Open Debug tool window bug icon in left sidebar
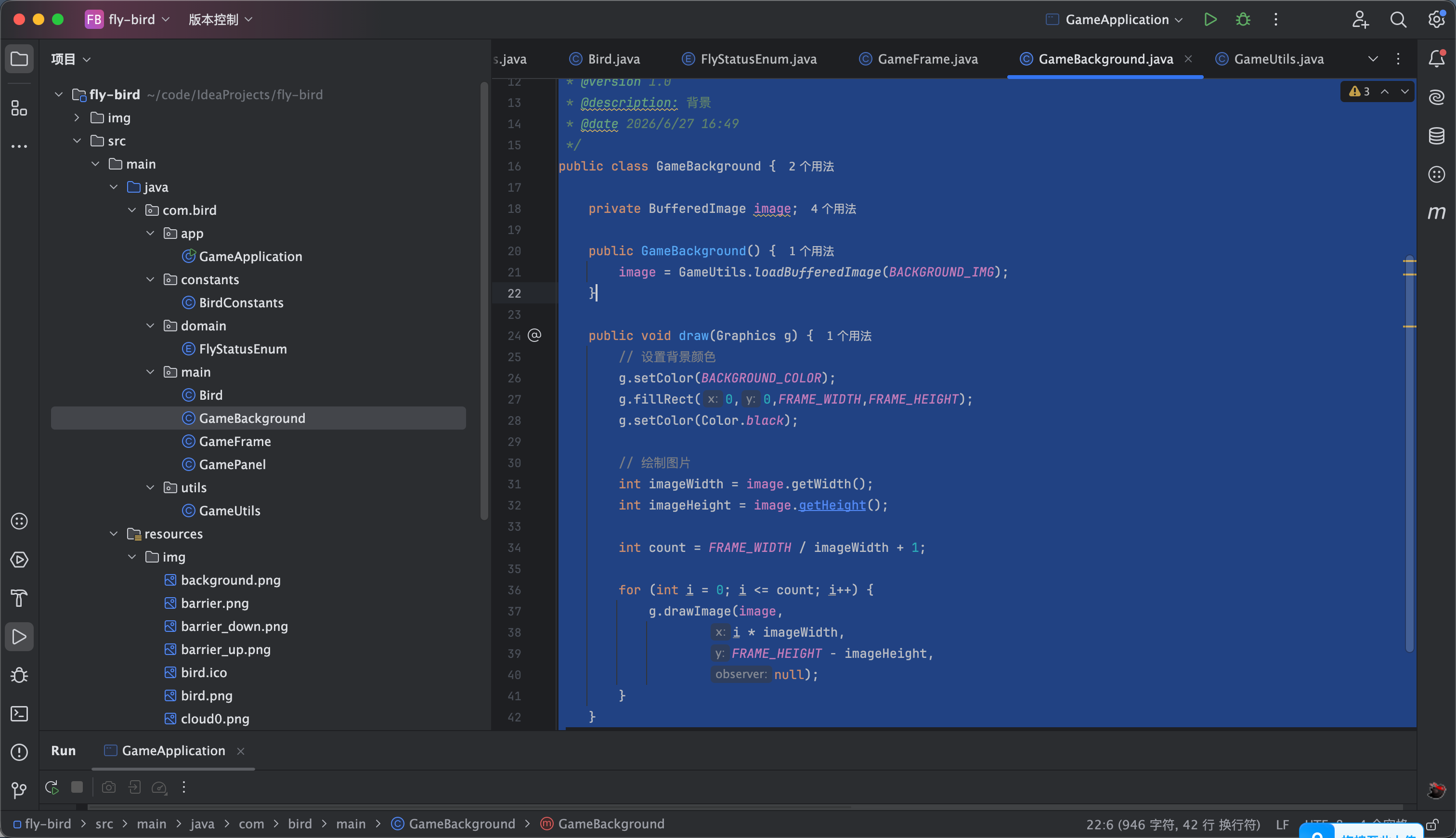This screenshot has height=838, width=1456. pyautogui.click(x=19, y=675)
